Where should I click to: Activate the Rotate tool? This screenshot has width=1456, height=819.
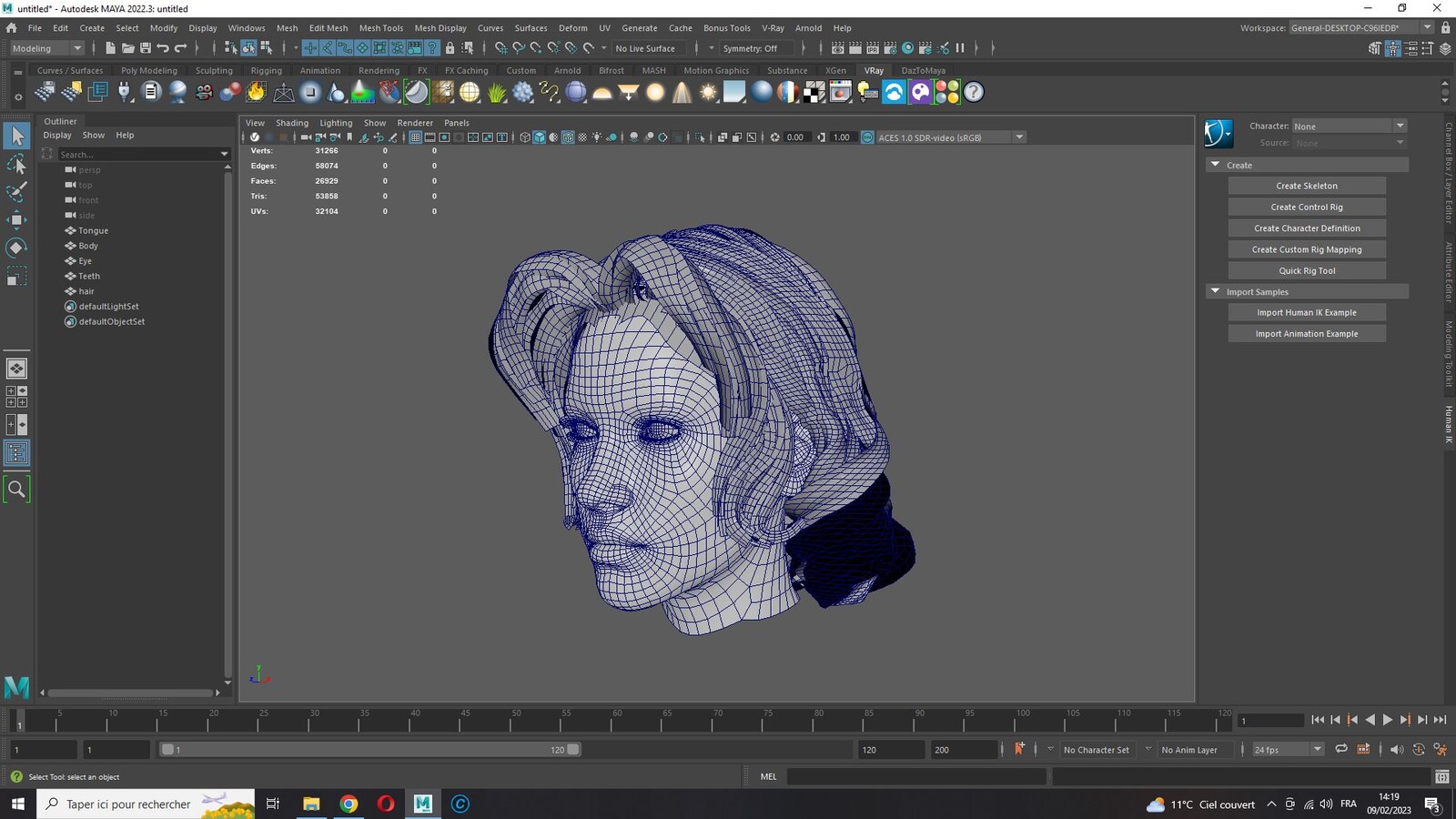(16, 248)
